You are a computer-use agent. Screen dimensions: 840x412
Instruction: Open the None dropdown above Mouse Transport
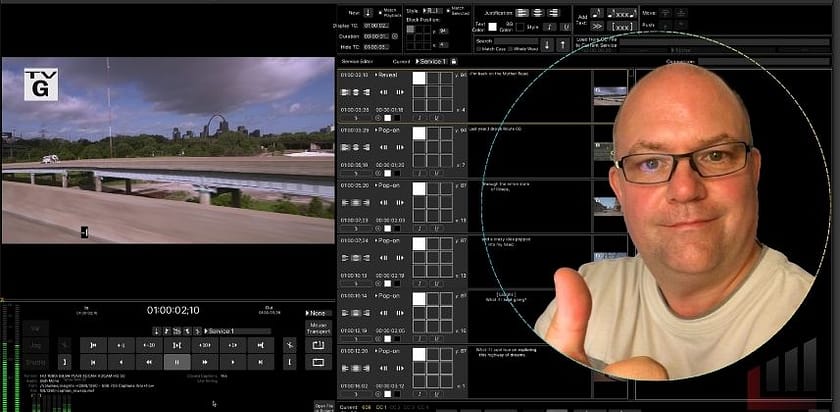pos(318,313)
